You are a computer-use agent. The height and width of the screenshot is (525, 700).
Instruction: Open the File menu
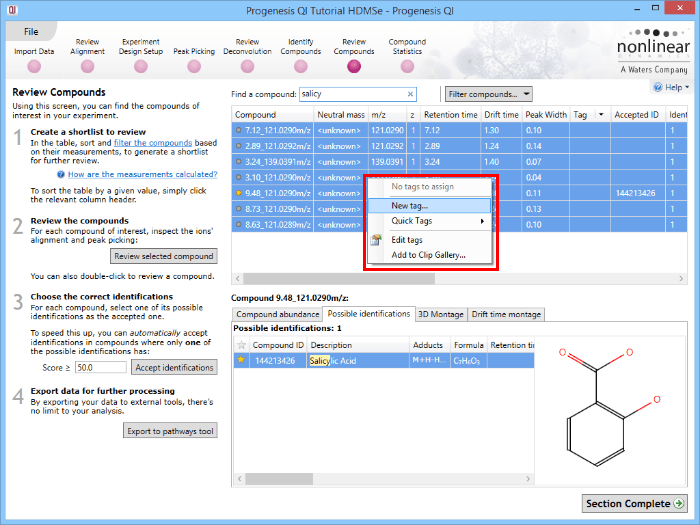(x=31, y=32)
